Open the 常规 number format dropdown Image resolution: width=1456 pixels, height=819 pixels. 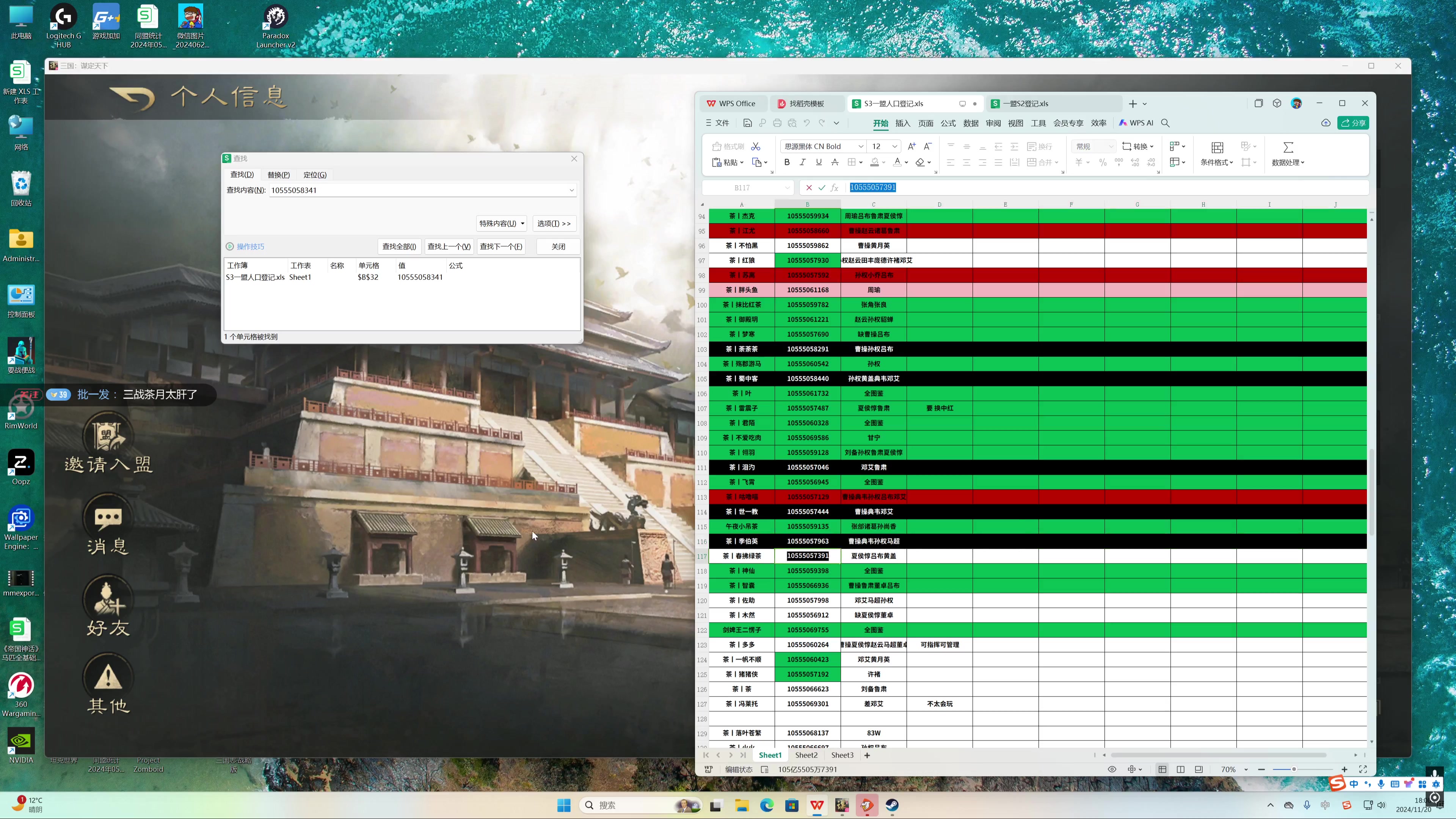1111,146
